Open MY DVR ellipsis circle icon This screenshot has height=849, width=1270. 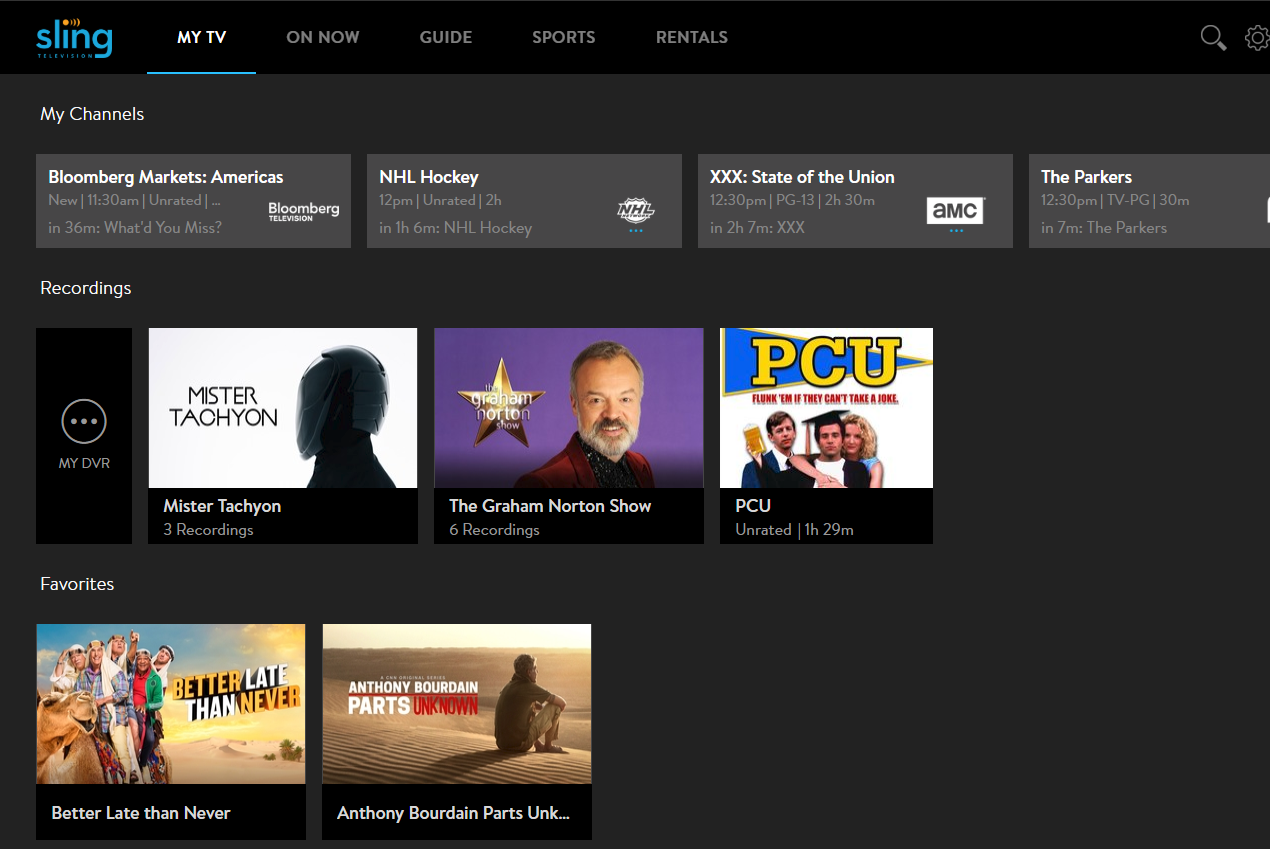click(84, 421)
